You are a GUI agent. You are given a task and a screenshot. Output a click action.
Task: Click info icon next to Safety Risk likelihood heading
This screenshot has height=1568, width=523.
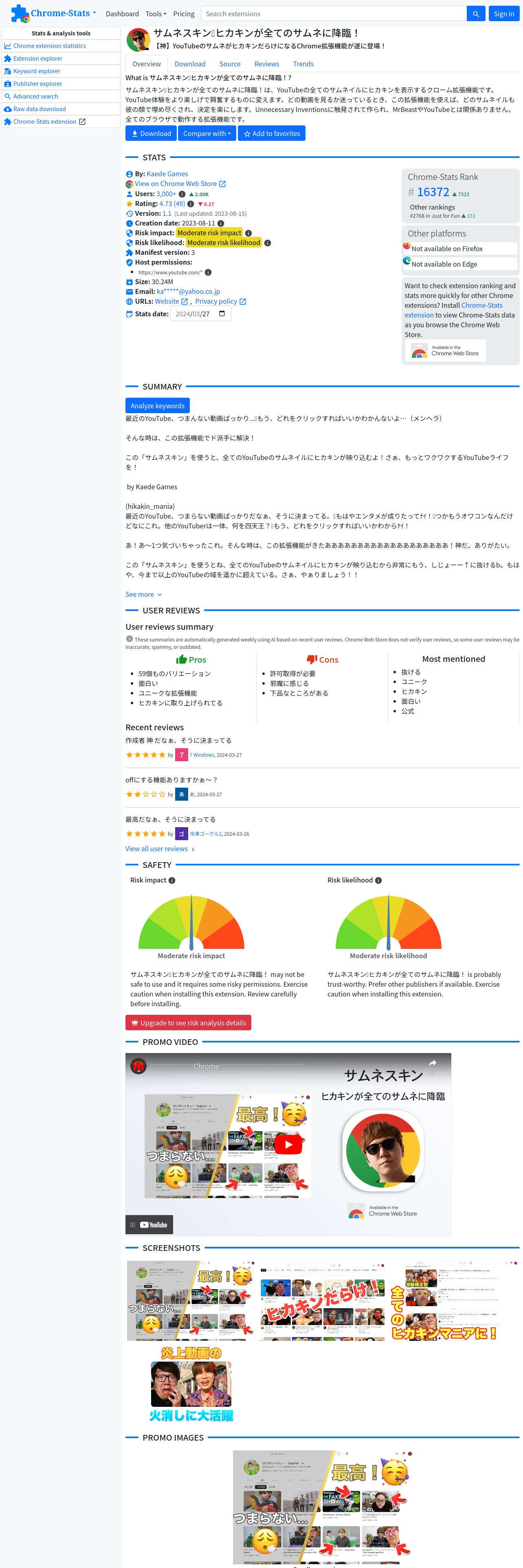coord(378,880)
